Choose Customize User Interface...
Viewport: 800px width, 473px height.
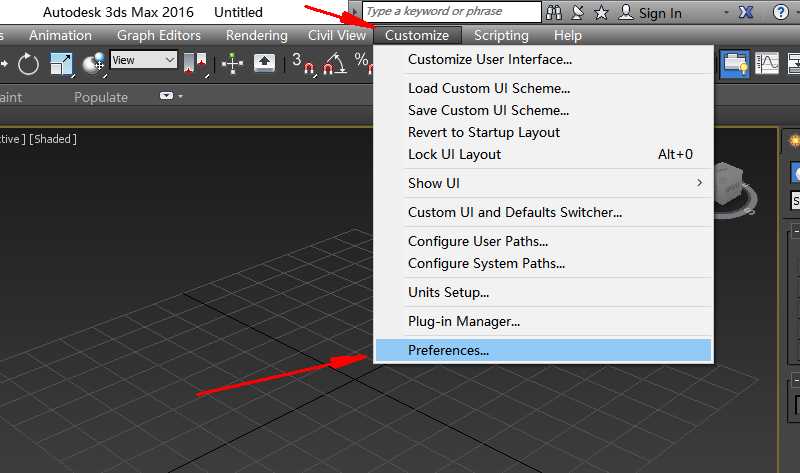(x=544, y=59)
